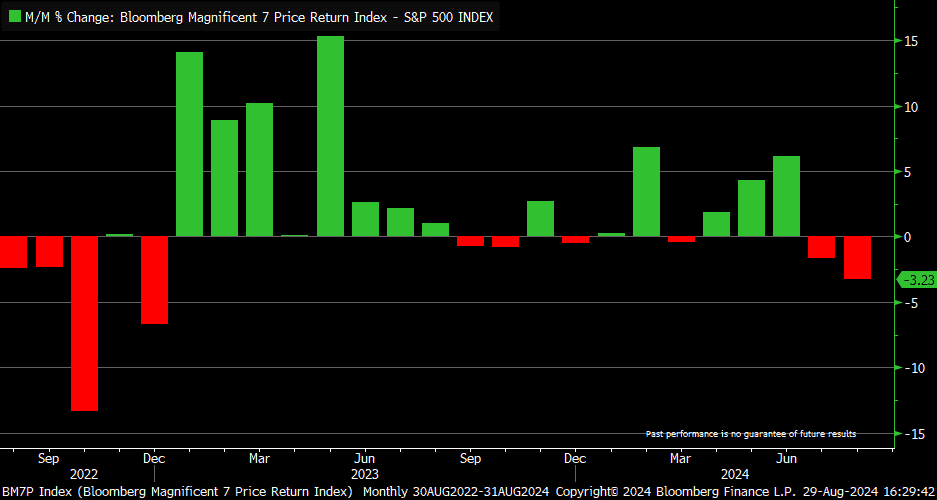The width and height of the screenshot is (937, 500).
Task: Click the BM7P Index footer label
Action: pos(177,492)
